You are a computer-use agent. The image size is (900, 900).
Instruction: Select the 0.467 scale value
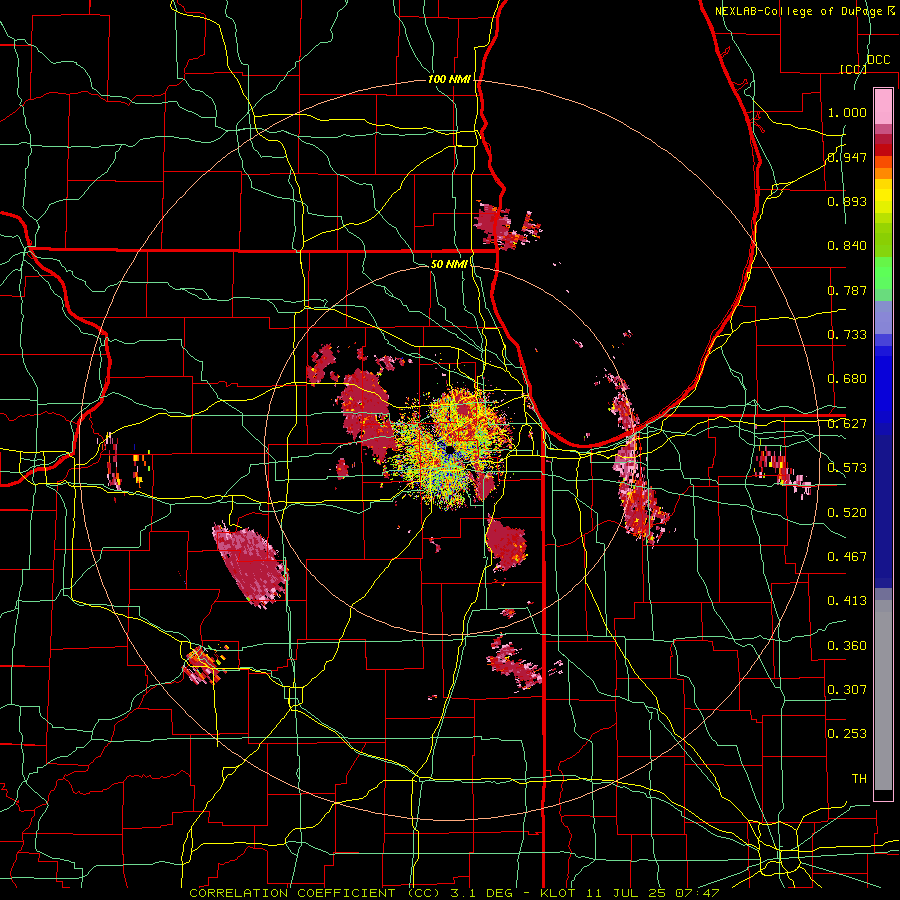coord(847,556)
